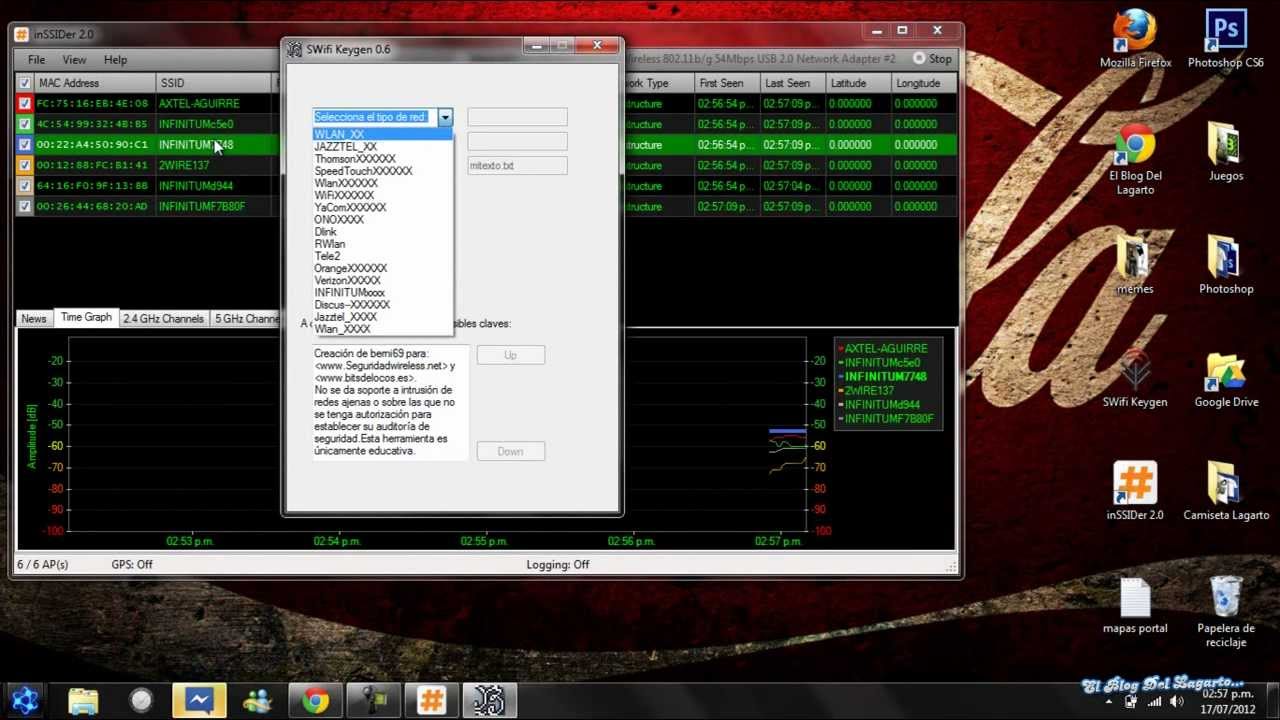This screenshot has height=720, width=1280.
Task: Open inSSIDer 2.0 desktop shortcut
Action: coord(1135,491)
